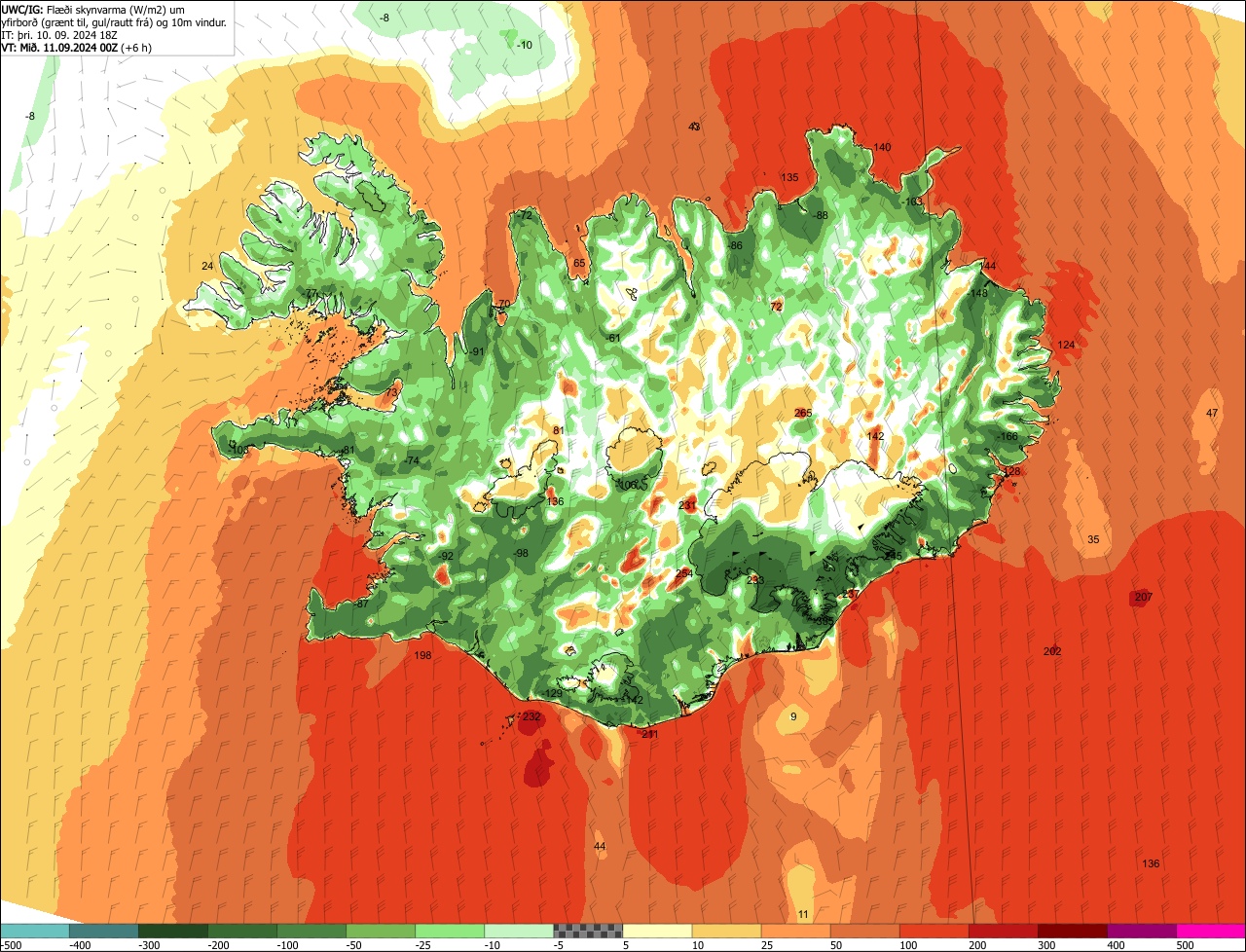The image size is (1246, 952).
Task: Click the purple legend swatch starting at 400
Action: click(1141, 931)
